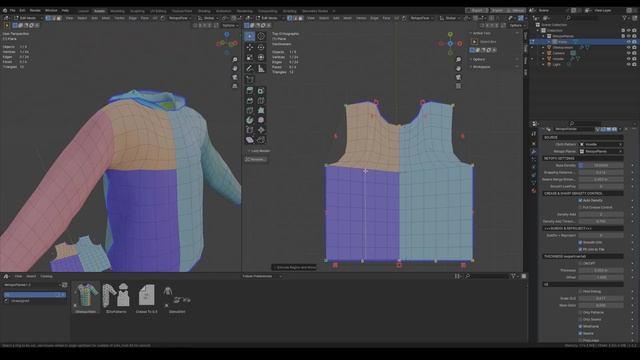Image resolution: width=640 pixels, height=360 pixels.
Task: Switch to the Sculpting workspace tab
Action: pyautogui.click(x=137, y=11)
